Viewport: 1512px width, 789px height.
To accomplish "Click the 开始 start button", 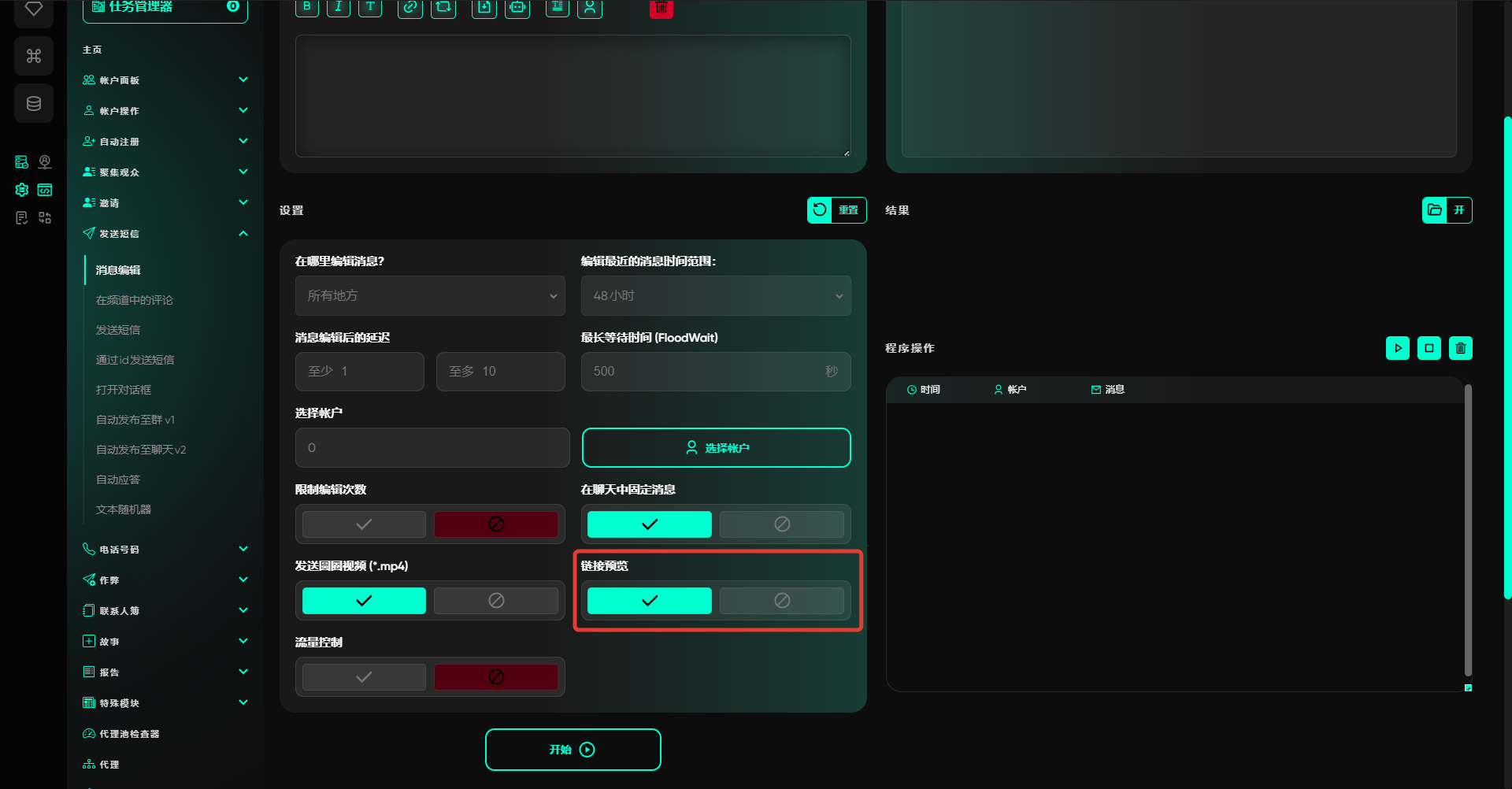I will click(x=573, y=750).
